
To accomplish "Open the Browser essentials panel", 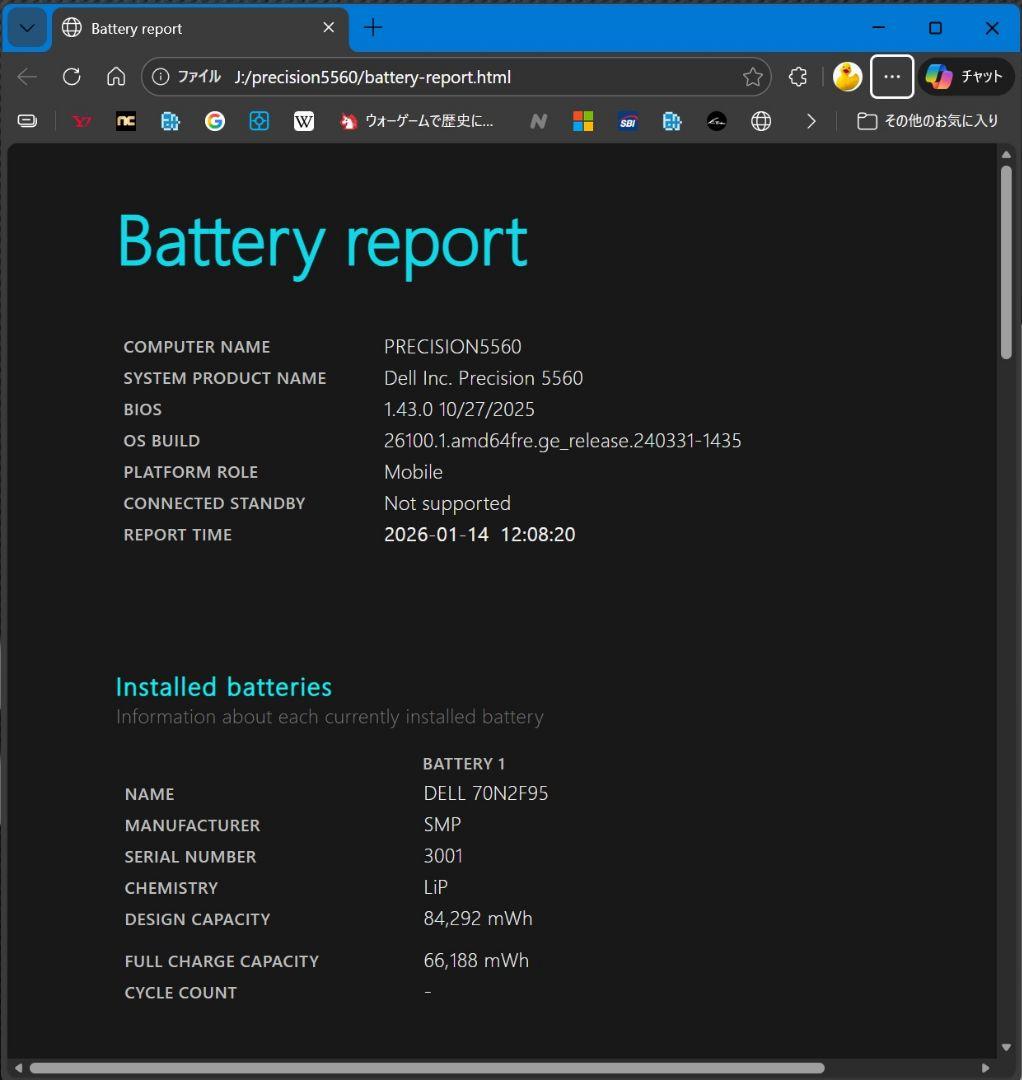I will coord(797,77).
